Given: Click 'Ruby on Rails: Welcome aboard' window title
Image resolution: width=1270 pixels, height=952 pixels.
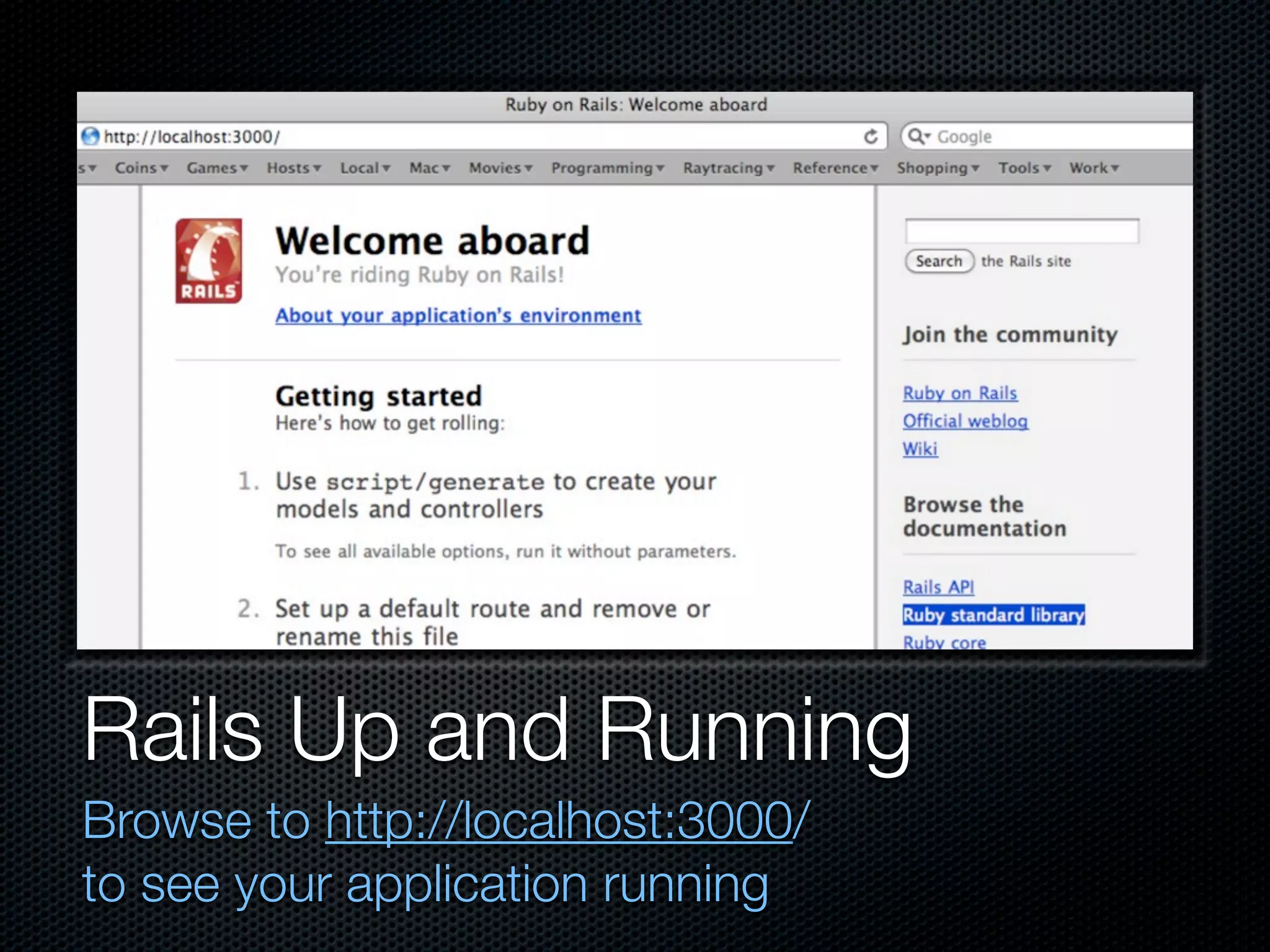Looking at the screenshot, I should (x=636, y=105).
